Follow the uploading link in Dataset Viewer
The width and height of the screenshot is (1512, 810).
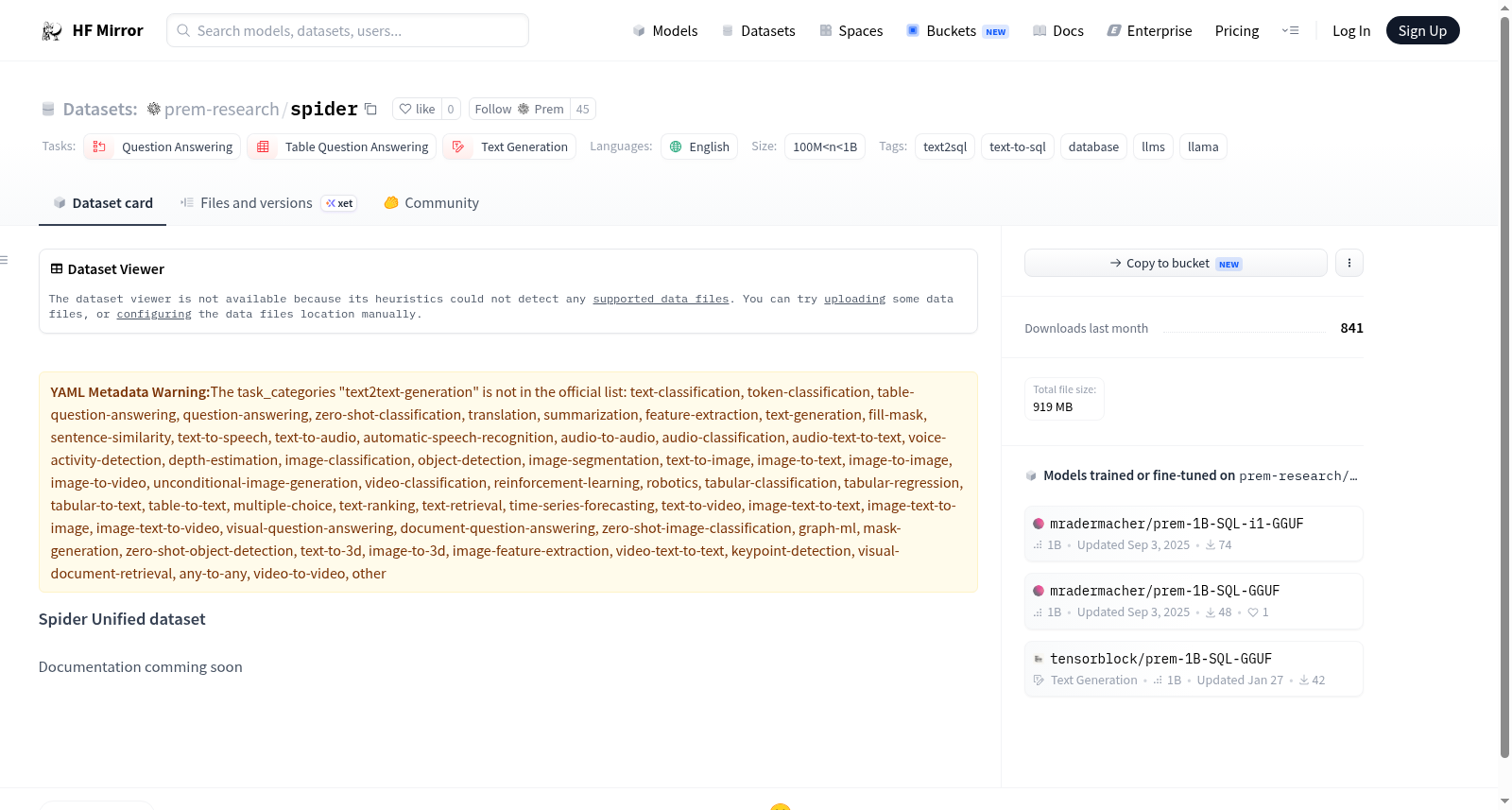point(854,299)
